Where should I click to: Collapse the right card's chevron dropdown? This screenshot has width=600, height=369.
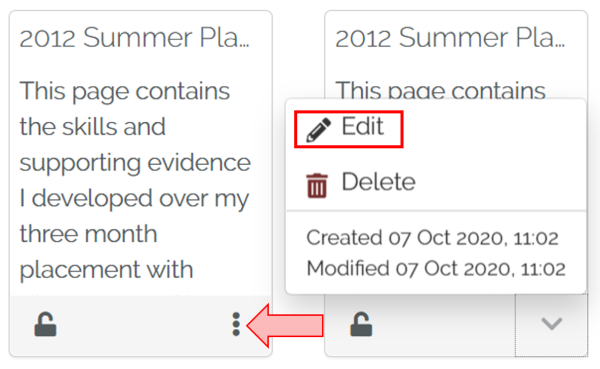(551, 325)
